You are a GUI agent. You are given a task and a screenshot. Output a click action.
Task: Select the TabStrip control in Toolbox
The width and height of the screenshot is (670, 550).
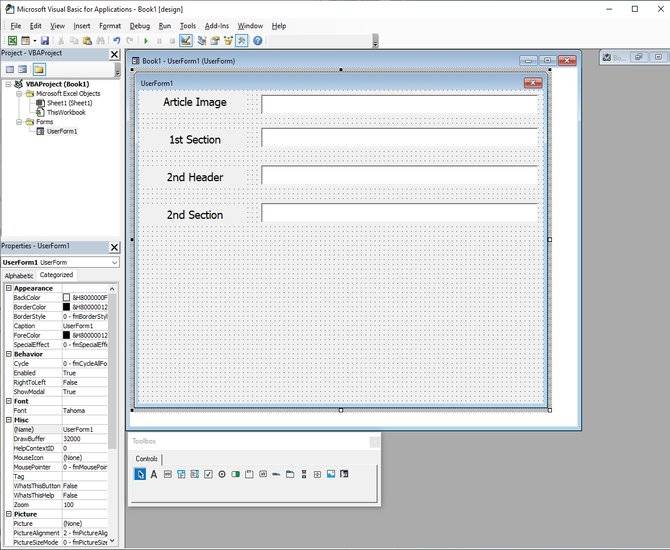click(x=276, y=474)
